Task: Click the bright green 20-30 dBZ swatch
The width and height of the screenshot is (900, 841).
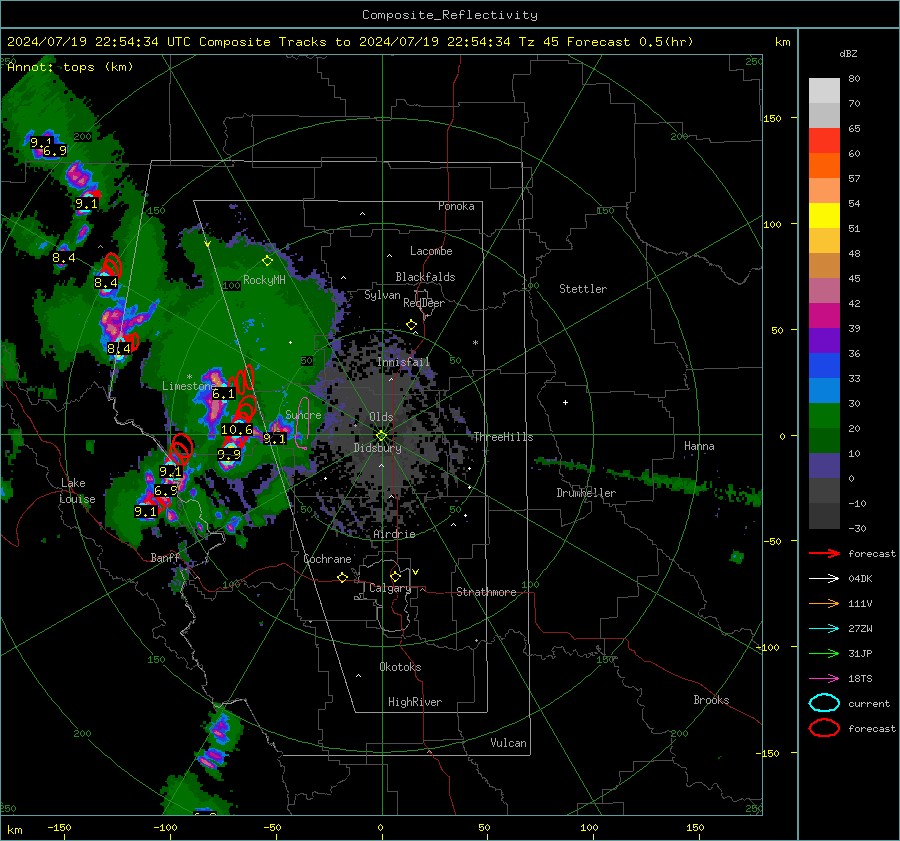Action: pos(824,416)
